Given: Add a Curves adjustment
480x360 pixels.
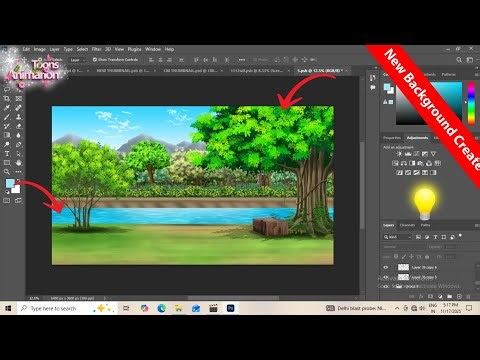Looking at the screenshot, I should [416, 154].
